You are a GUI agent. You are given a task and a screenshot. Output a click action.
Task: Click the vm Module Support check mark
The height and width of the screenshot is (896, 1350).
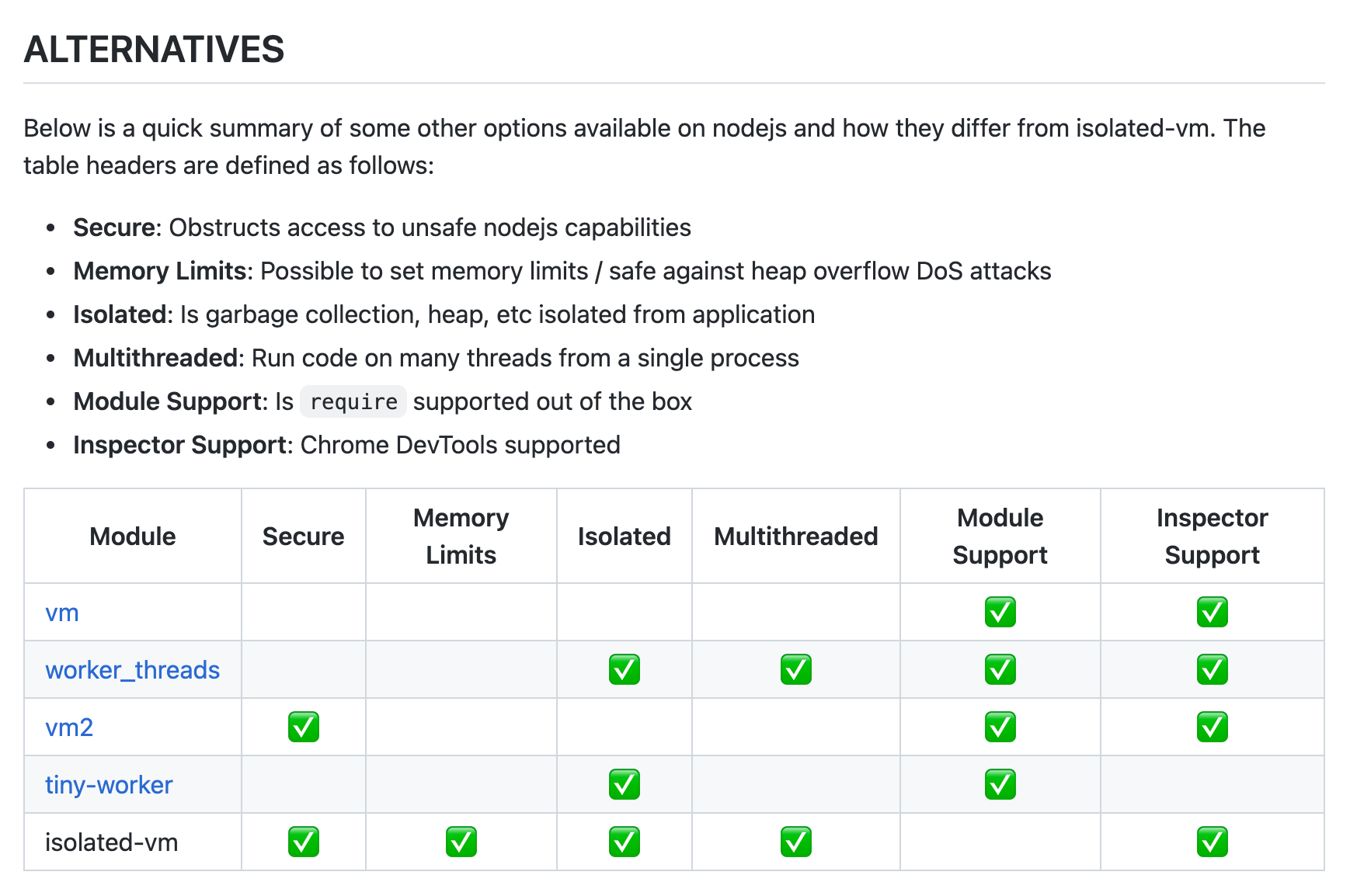[x=1000, y=613]
